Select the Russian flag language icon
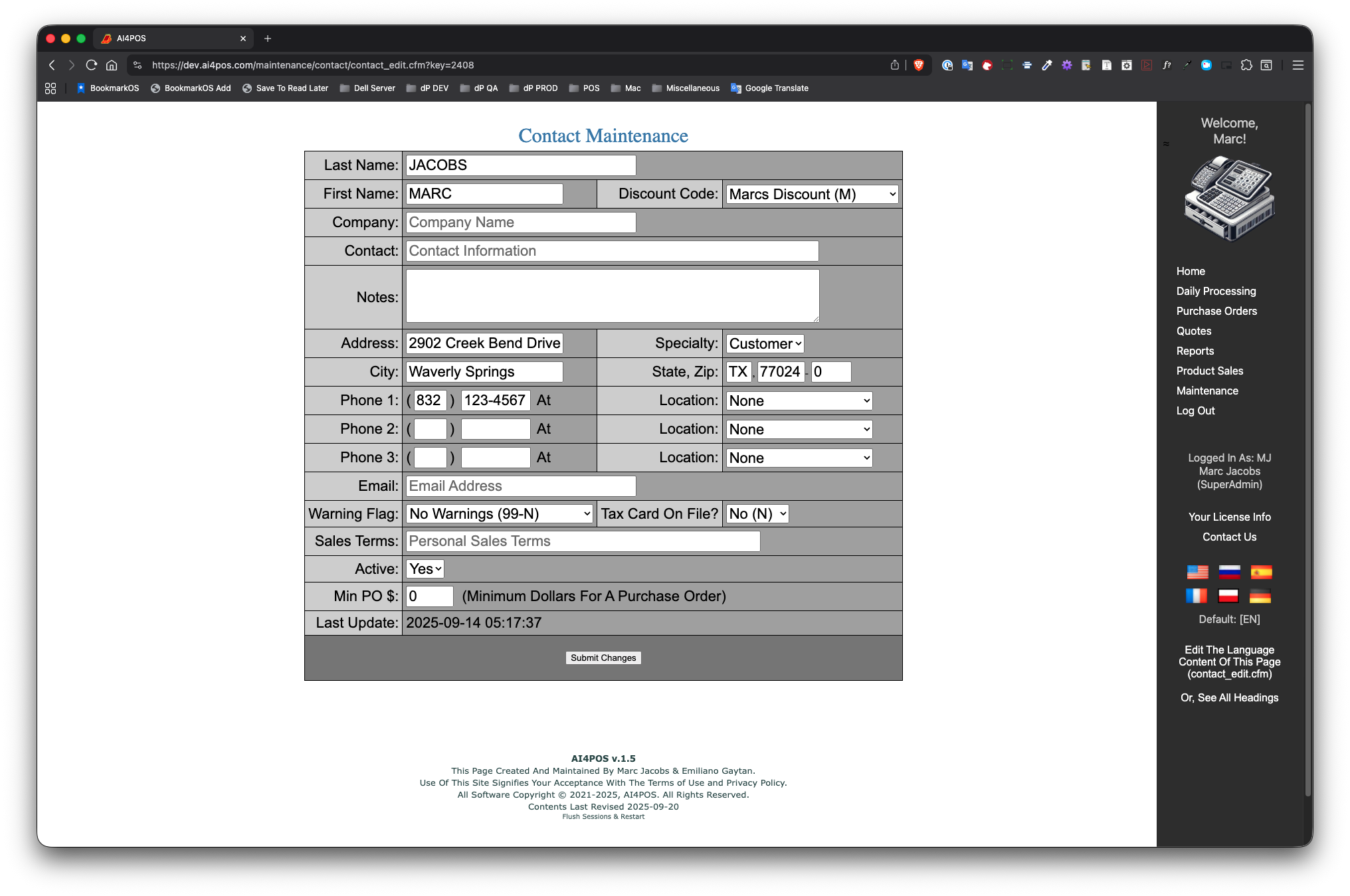This screenshot has width=1350, height=896. (x=1229, y=571)
